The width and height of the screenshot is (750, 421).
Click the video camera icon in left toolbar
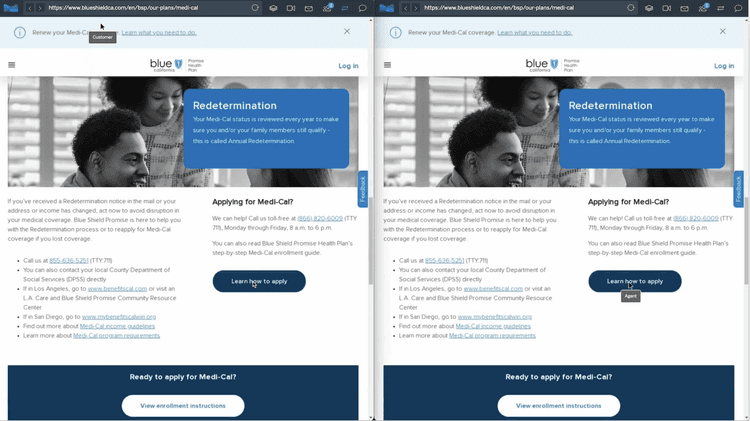coord(291,8)
